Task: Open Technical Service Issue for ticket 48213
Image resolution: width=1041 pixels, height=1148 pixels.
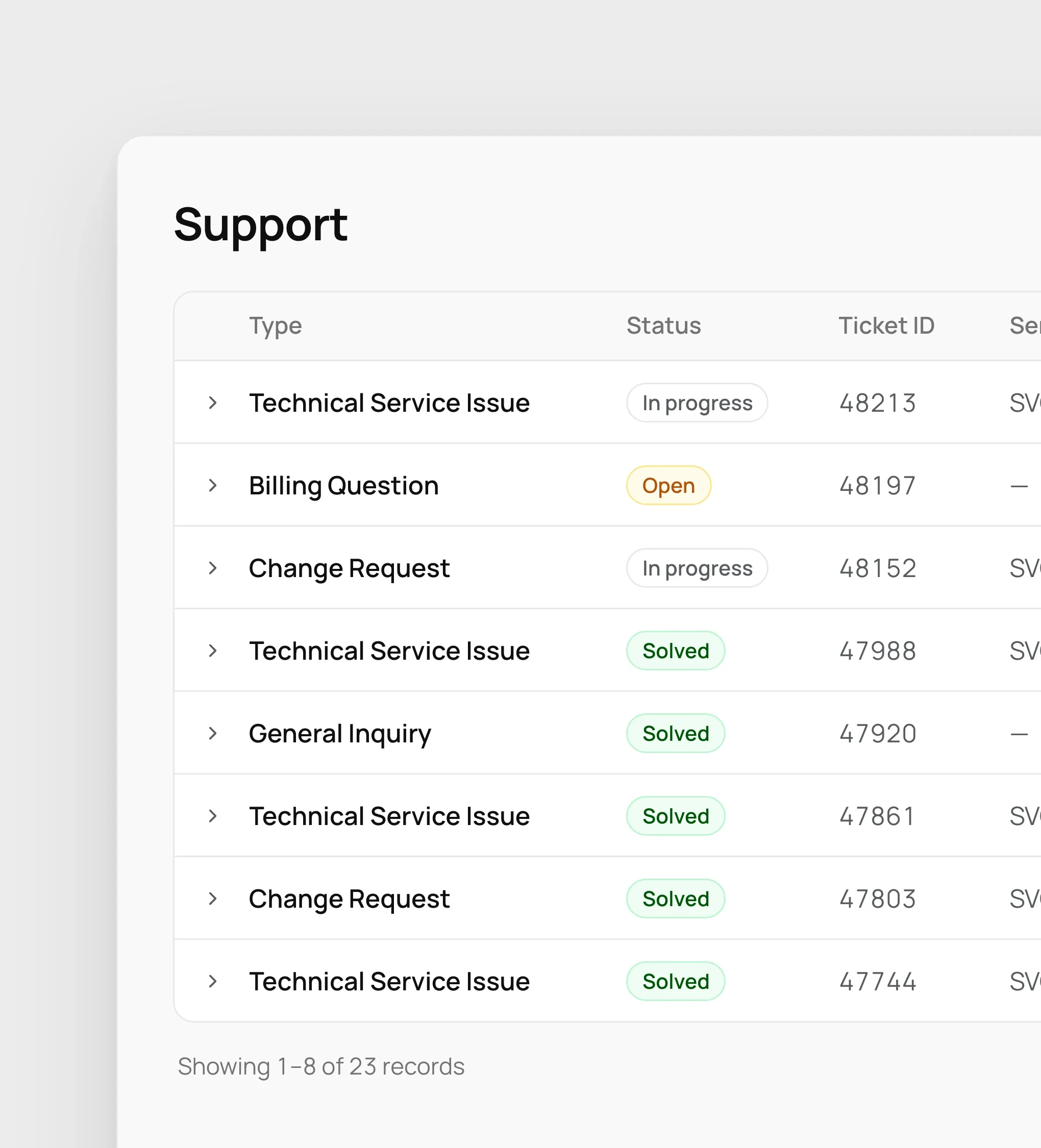Action: [x=389, y=403]
